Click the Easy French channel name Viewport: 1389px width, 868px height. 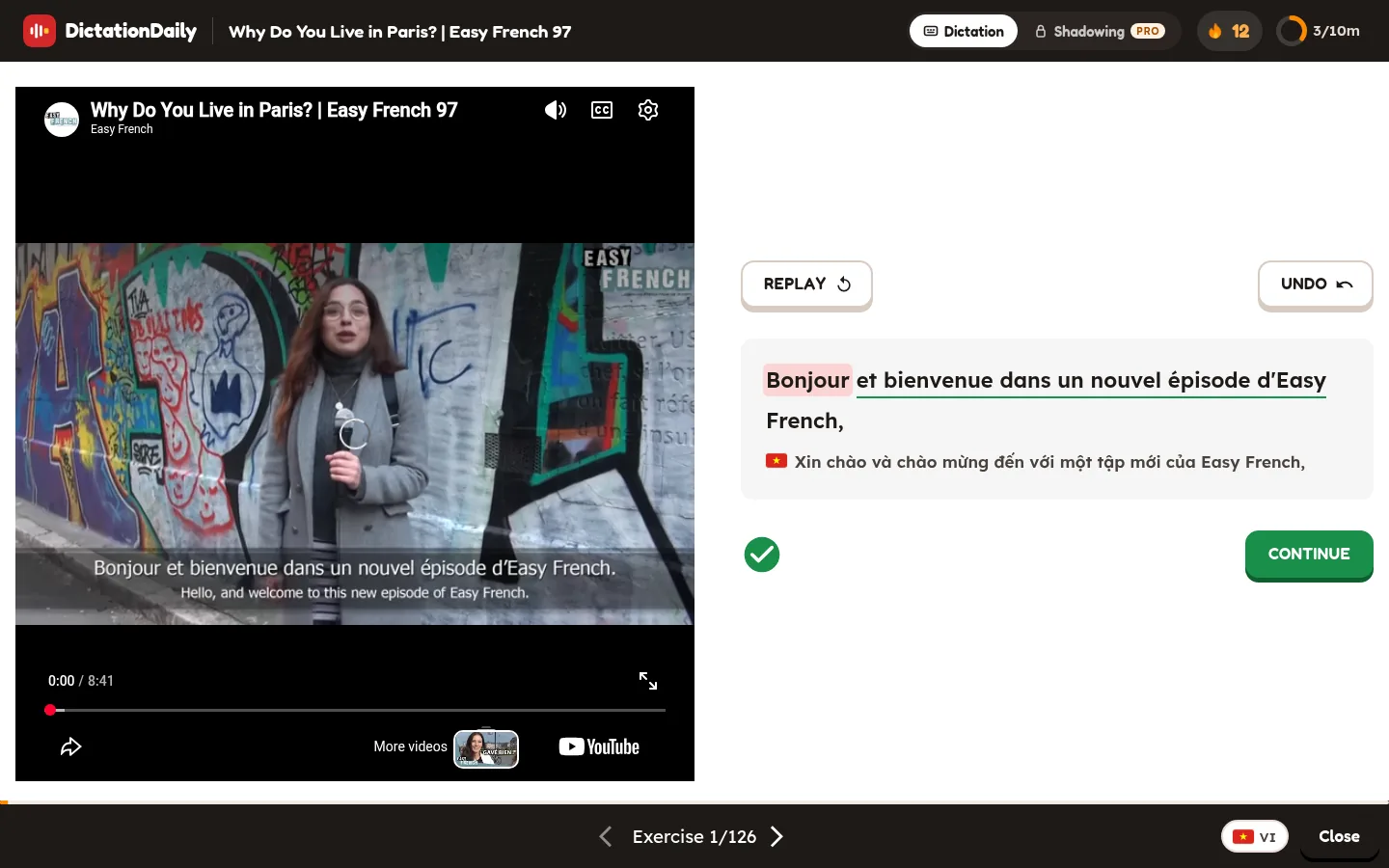pyautogui.click(x=122, y=129)
